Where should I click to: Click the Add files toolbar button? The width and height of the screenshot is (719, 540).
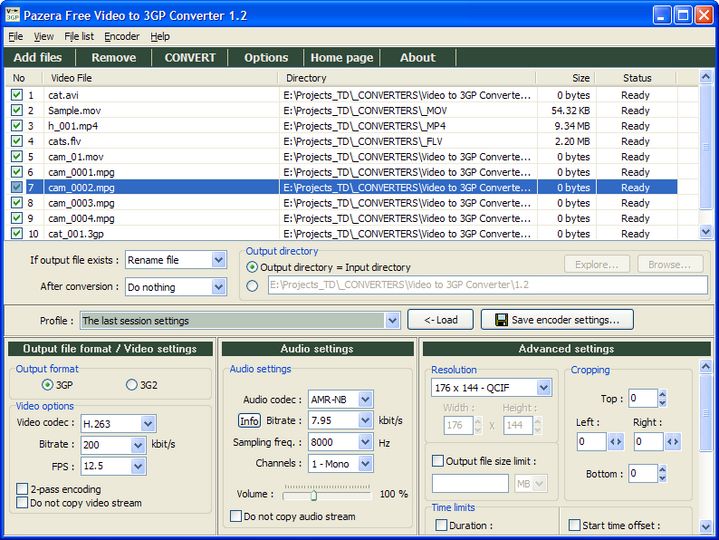(38, 57)
